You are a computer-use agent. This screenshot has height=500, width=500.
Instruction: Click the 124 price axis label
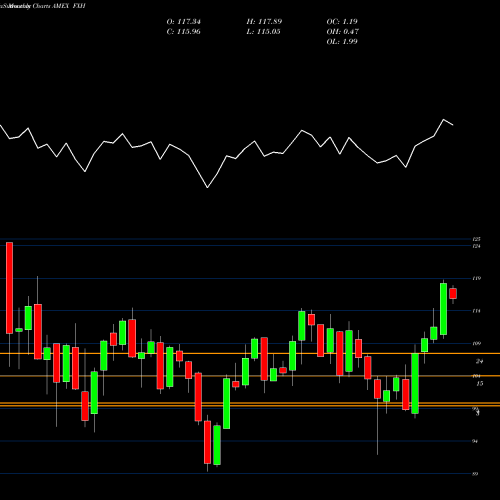pyautogui.click(x=476, y=246)
